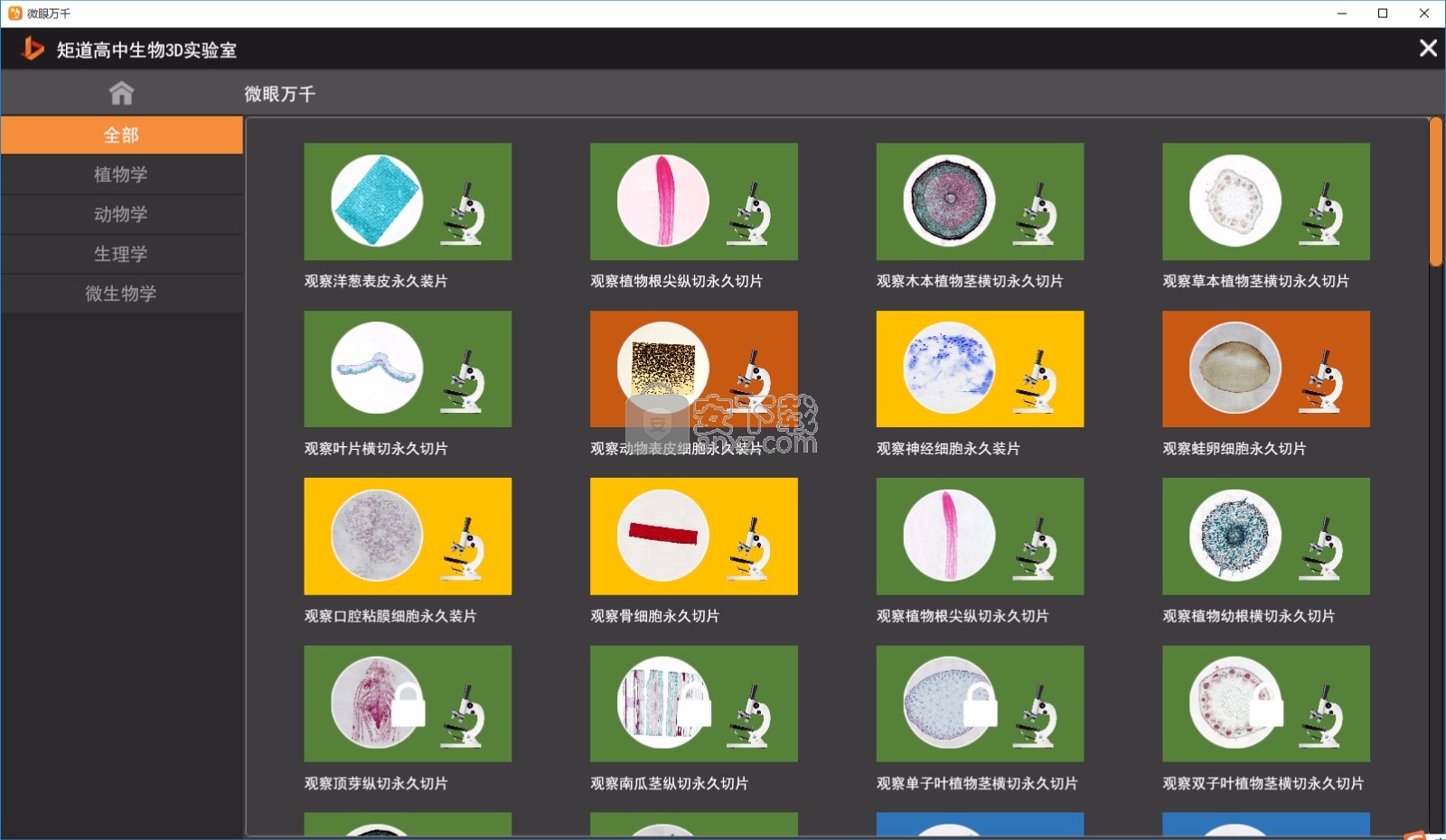
Task: Click microscope icon on 观察单子叶植物茎横切永久切片 card
Action: pos(1035,716)
